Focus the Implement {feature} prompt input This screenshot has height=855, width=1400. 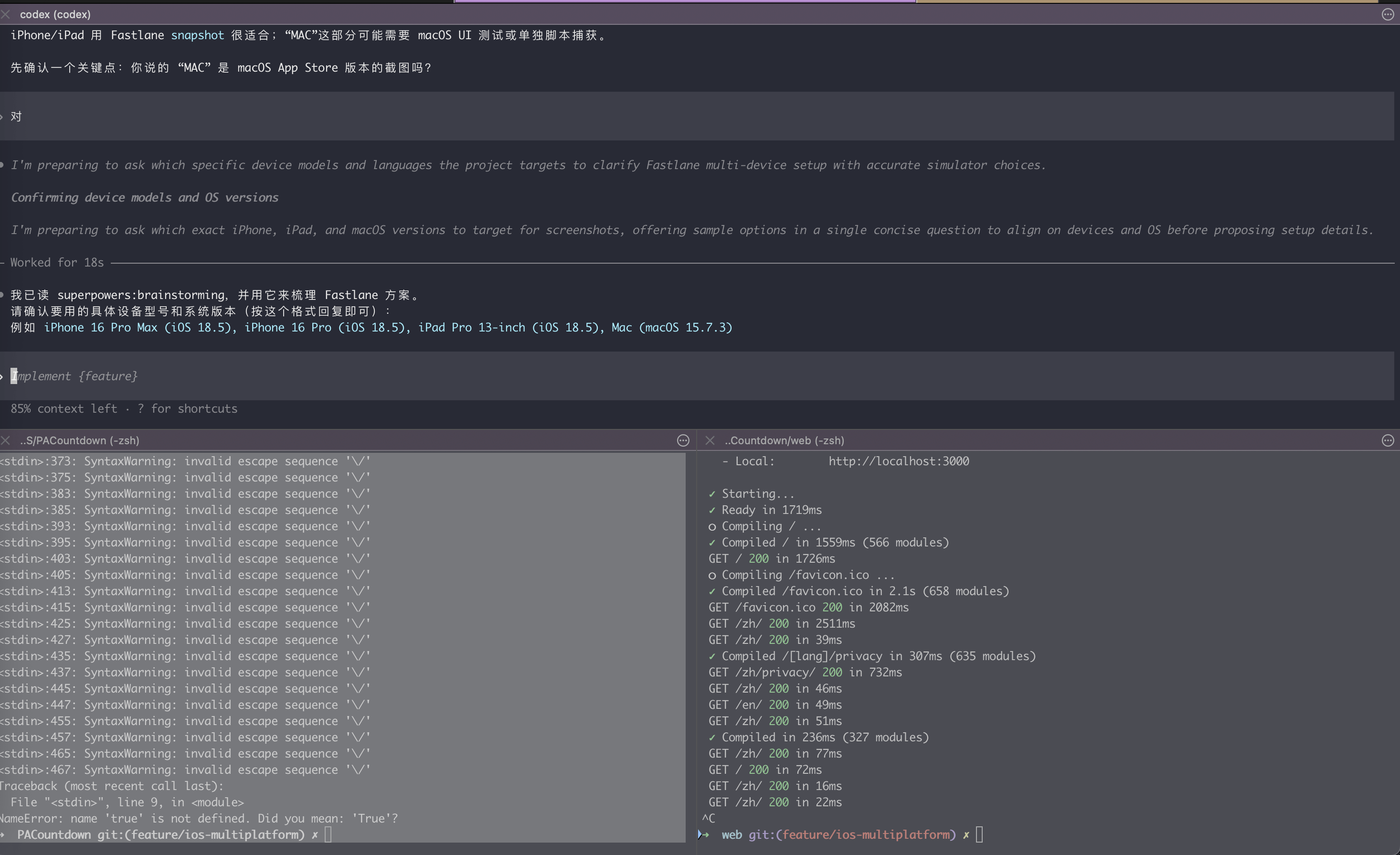[74, 376]
